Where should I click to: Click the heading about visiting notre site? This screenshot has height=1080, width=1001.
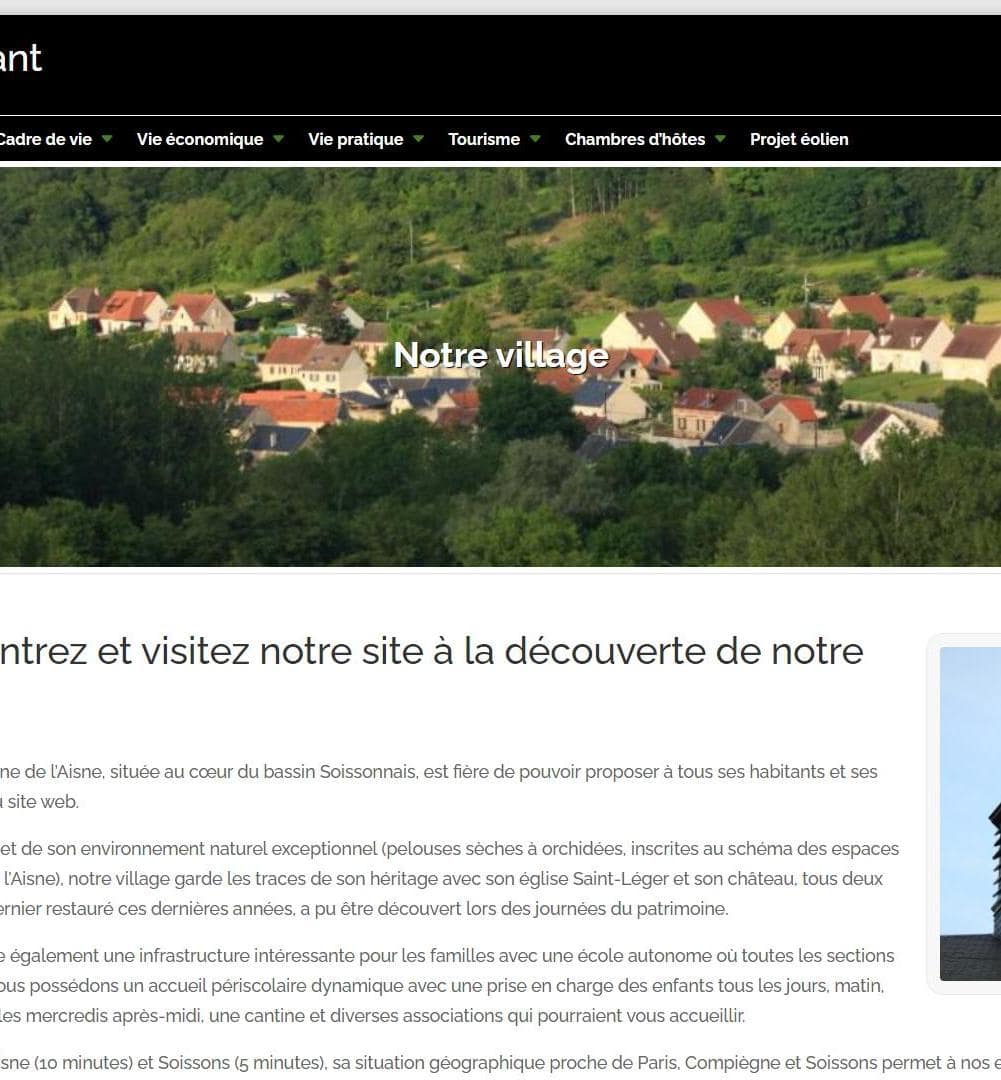coord(430,652)
